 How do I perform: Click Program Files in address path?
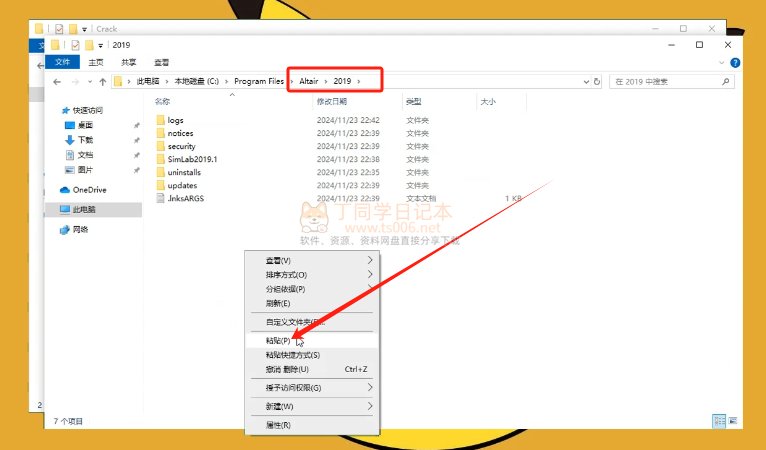pos(259,81)
